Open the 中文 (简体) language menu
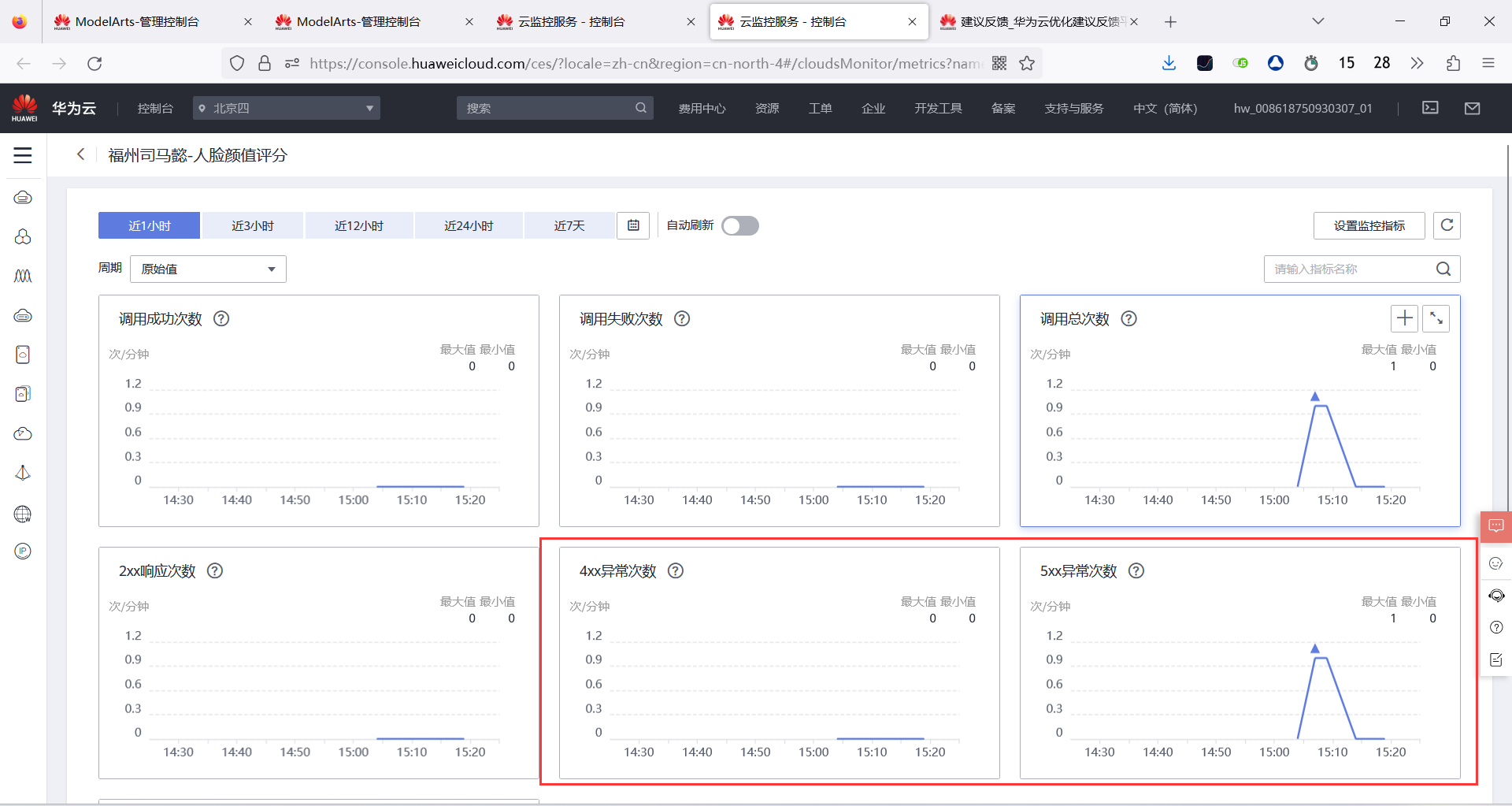Screen dimensions: 1512x806 pos(1165,108)
